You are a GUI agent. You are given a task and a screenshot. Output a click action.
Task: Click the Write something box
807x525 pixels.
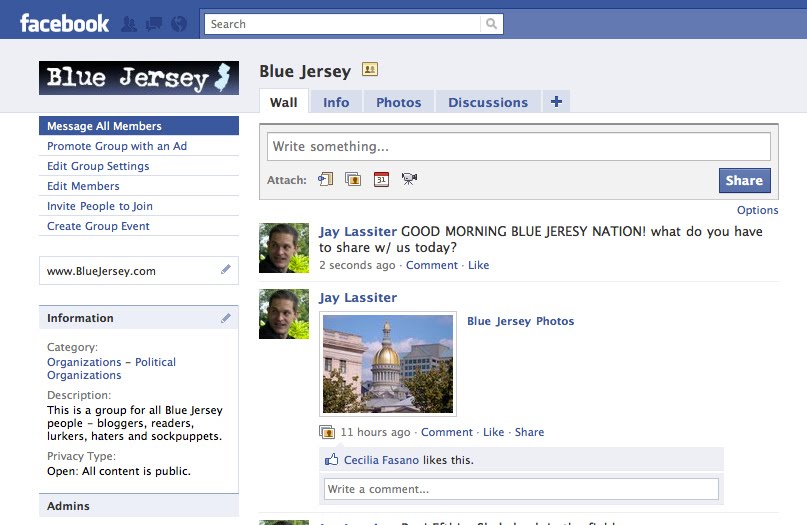coord(519,146)
